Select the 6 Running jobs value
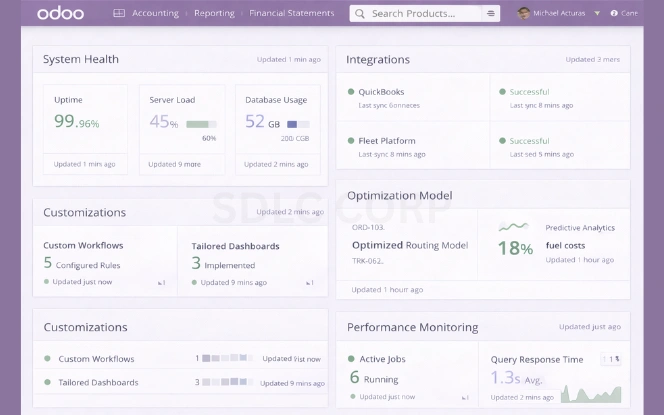 [374, 378]
